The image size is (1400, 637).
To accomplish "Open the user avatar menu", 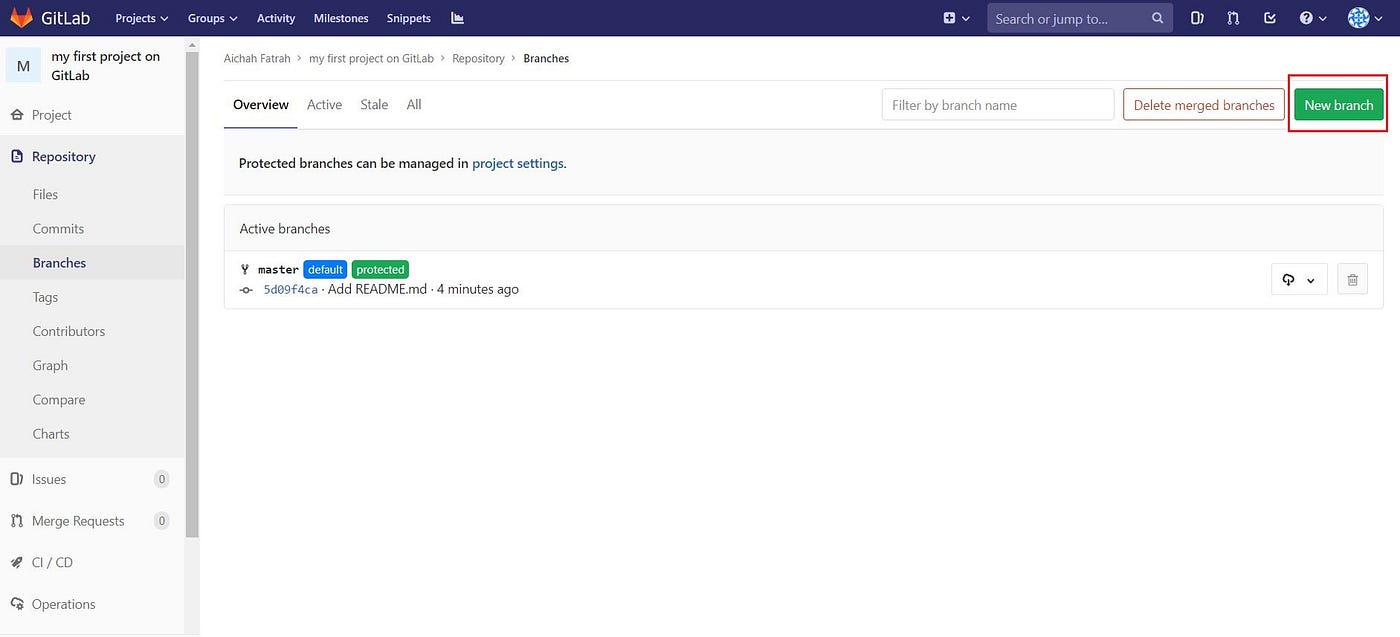I will tap(1364, 18).
